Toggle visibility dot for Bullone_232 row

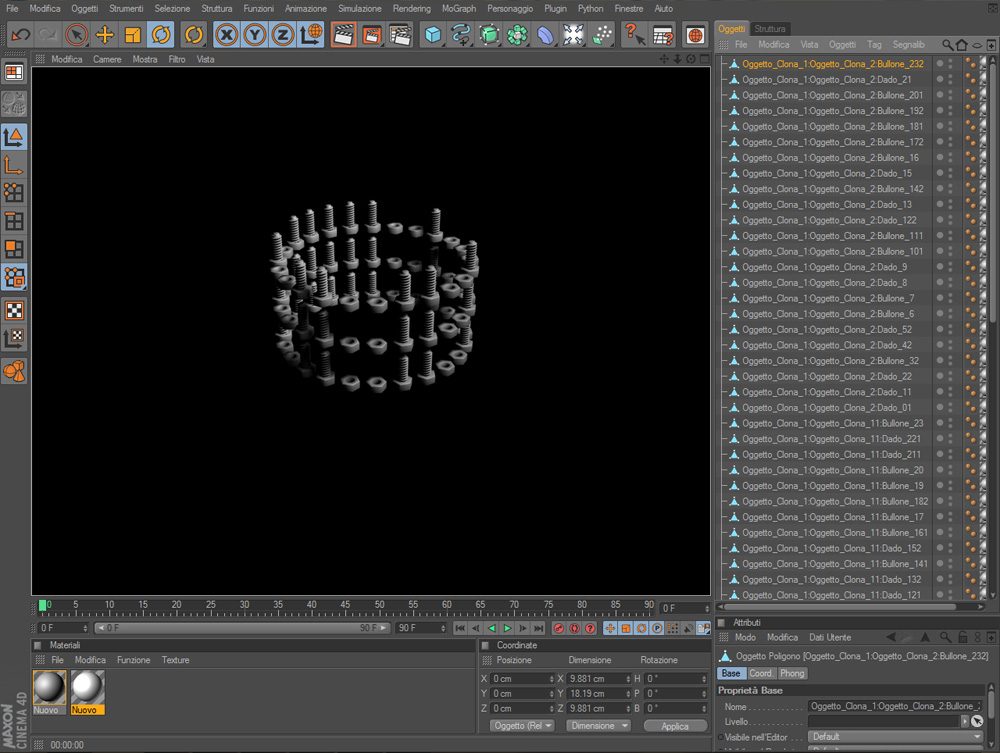tap(939, 64)
